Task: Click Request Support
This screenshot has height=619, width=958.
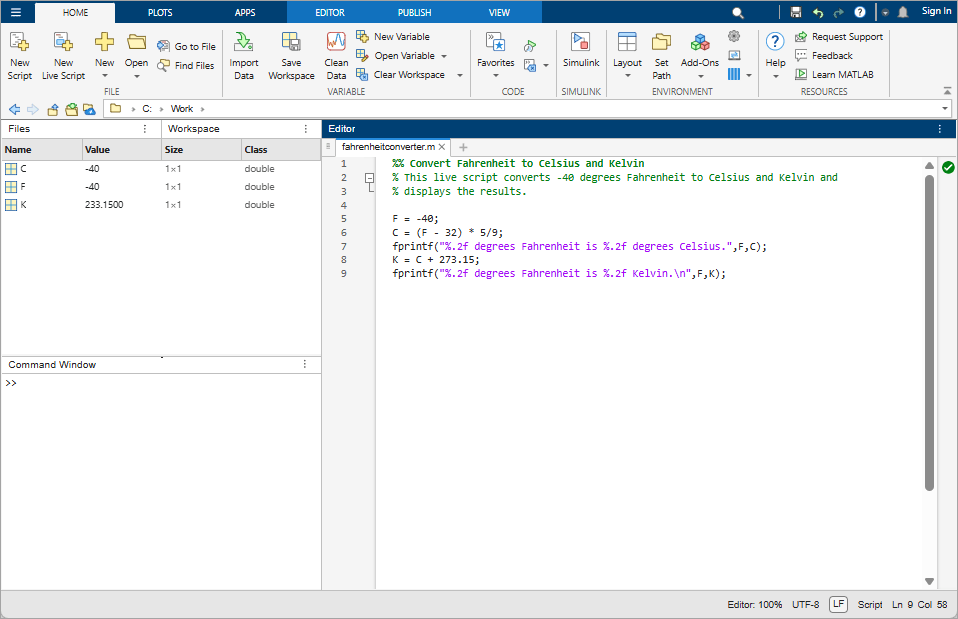Action: 839,37
